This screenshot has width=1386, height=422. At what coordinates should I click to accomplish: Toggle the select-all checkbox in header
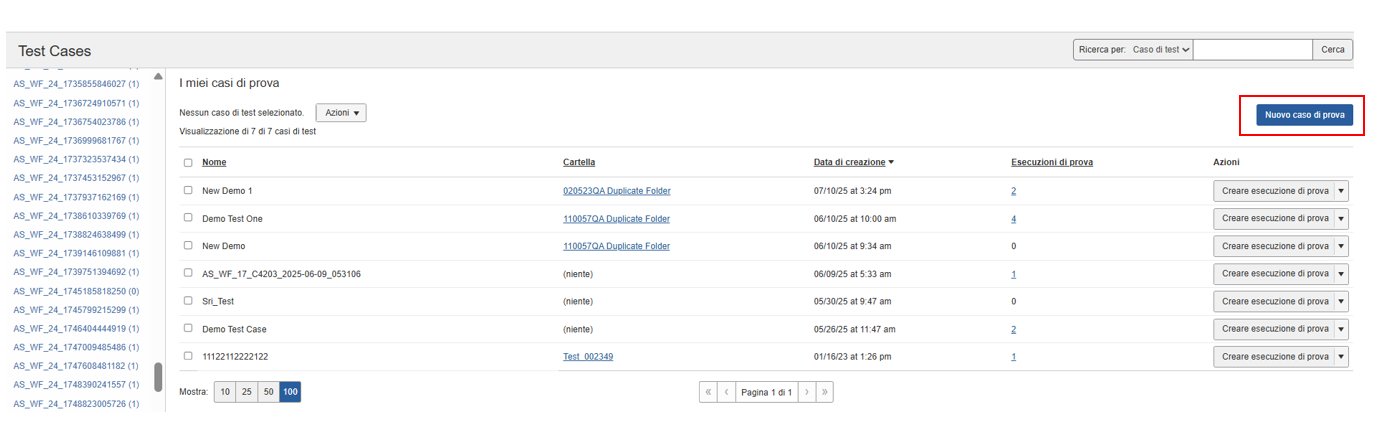[188, 162]
